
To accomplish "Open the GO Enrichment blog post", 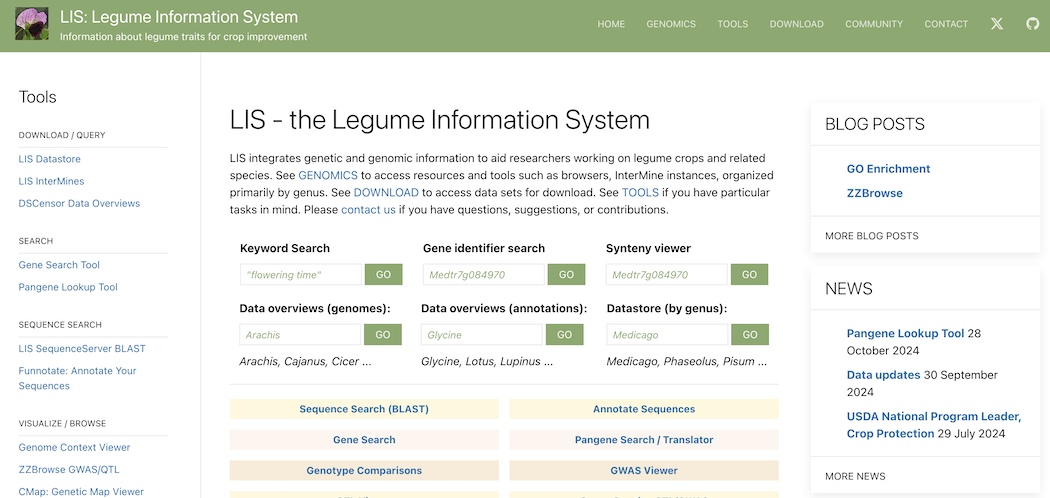I will [889, 169].
